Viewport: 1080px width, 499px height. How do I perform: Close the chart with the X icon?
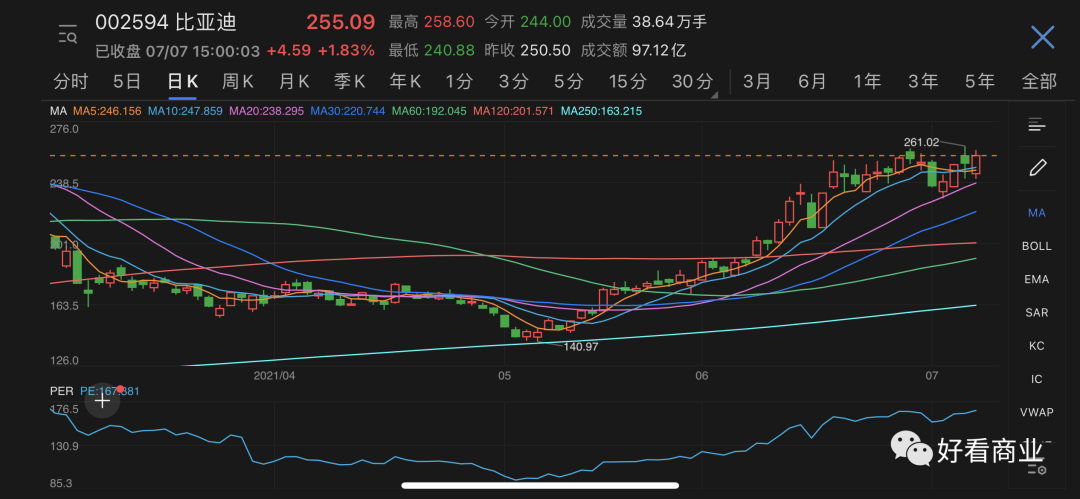tap(1042, 37)
